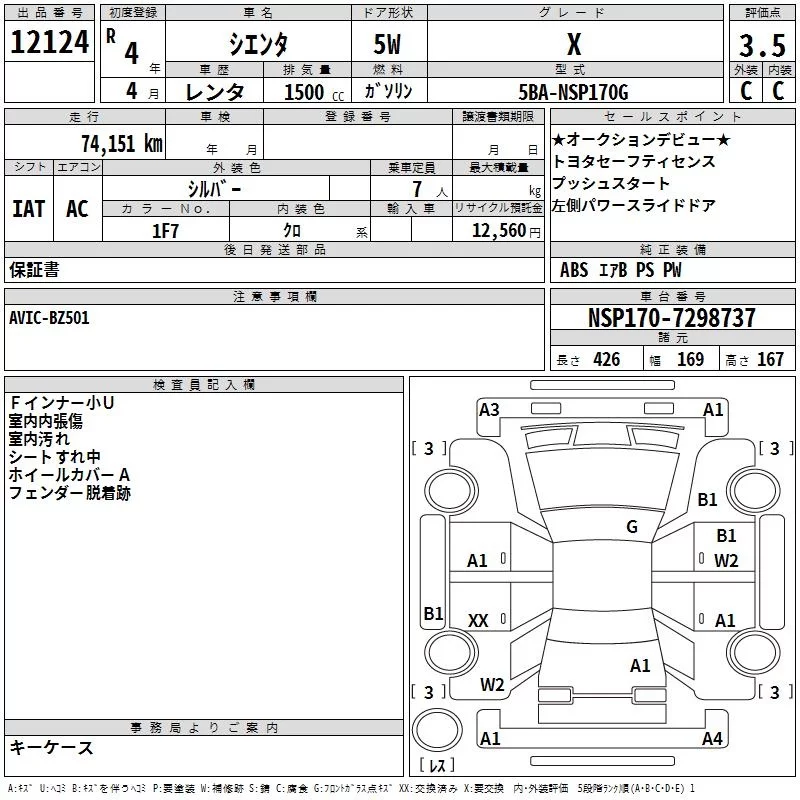This screenshot has height=800, width=800.
Task: Select the overall grade score 3.5
Action: (x=761, y=47)
